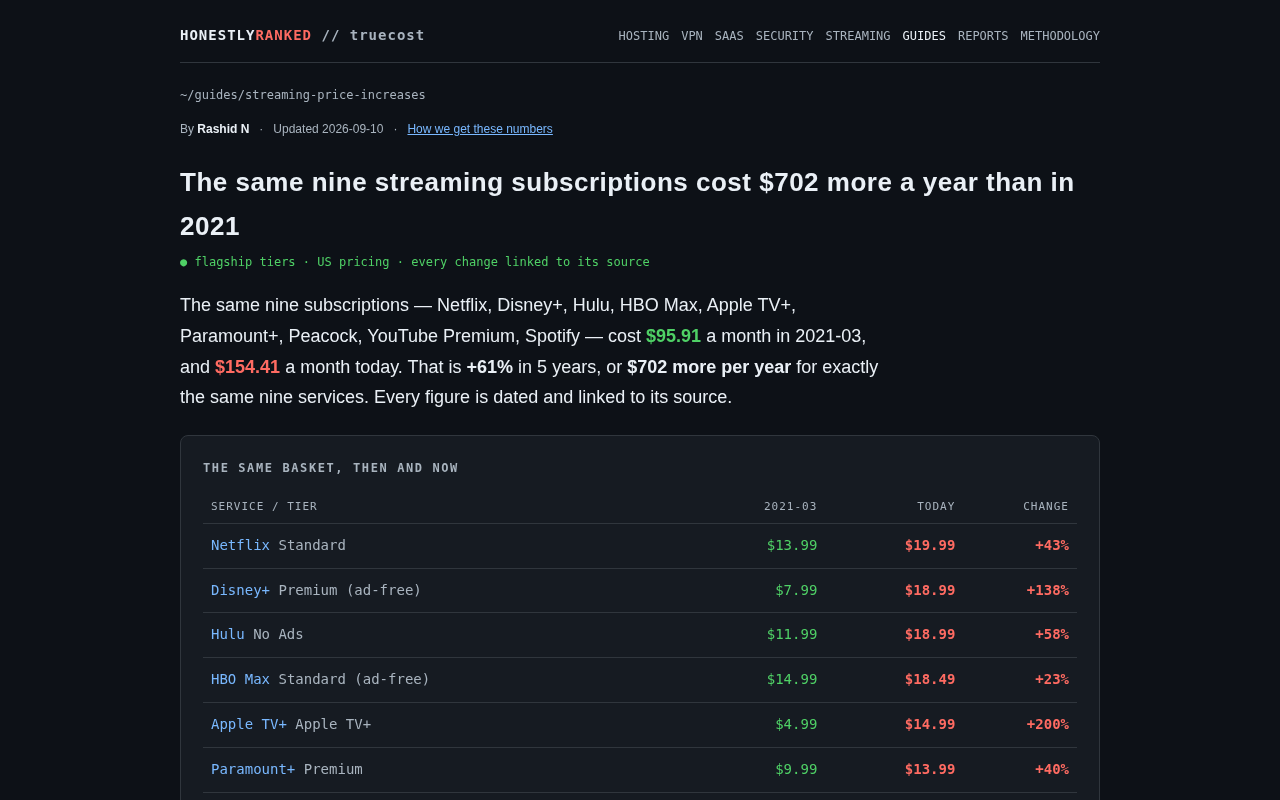Click the 2021-03 column header
The height and width of the screenshot is (800, 1280).
pos(790,507)
